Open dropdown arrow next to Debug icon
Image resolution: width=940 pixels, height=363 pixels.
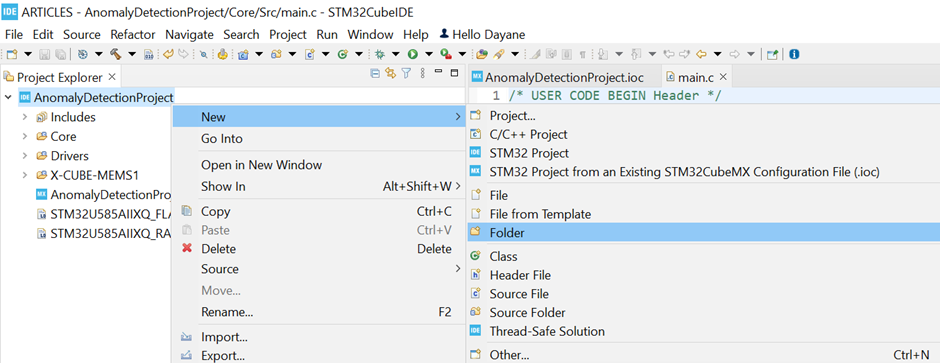(x=396, y=54)
